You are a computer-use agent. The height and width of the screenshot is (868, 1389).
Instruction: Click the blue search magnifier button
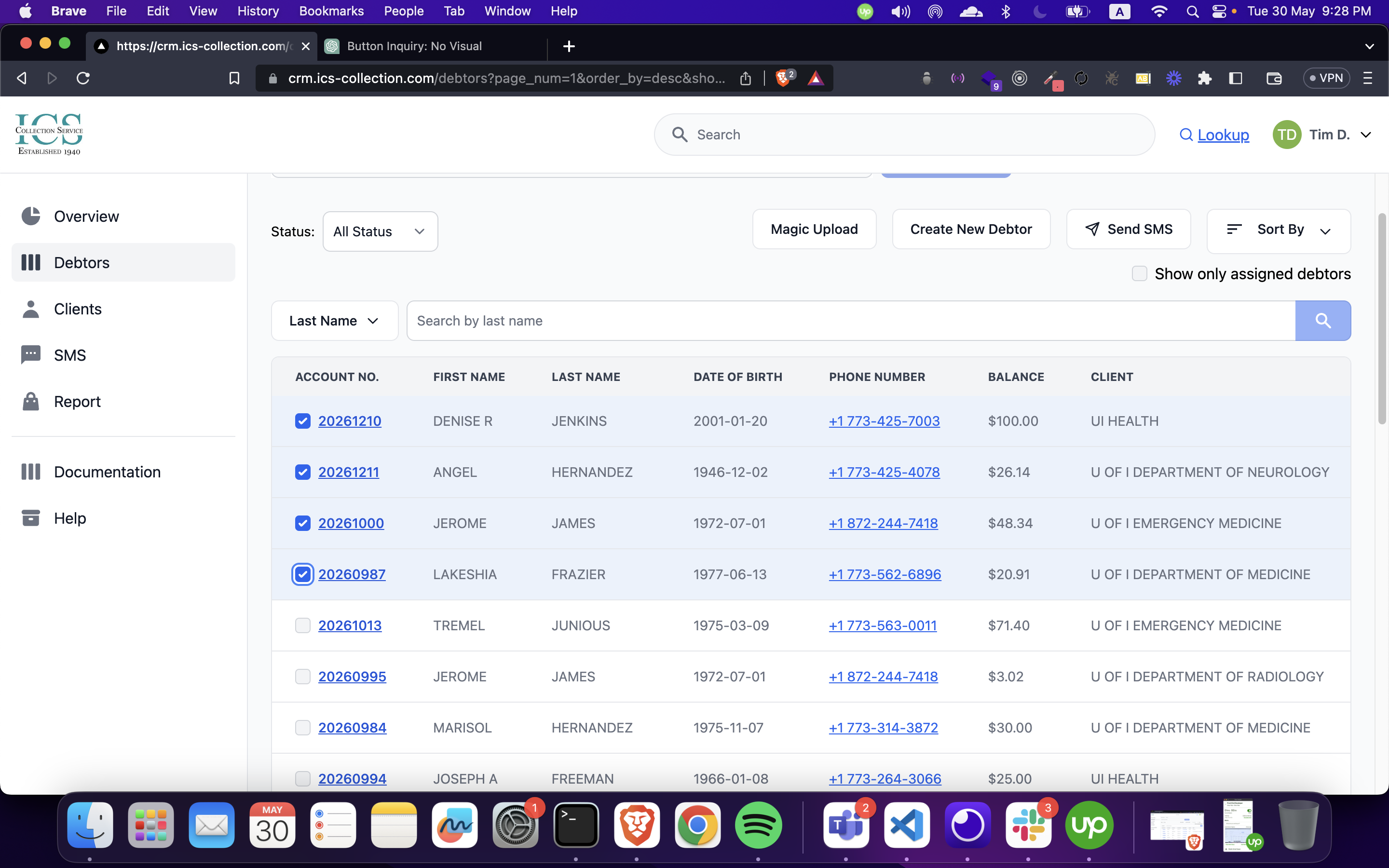pyautogui.click(x=1322, y=320)
